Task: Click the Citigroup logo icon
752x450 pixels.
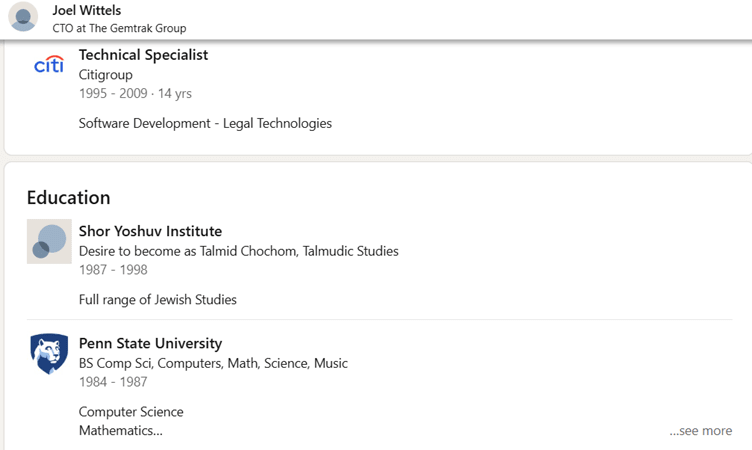Action: tap(49, 65)
